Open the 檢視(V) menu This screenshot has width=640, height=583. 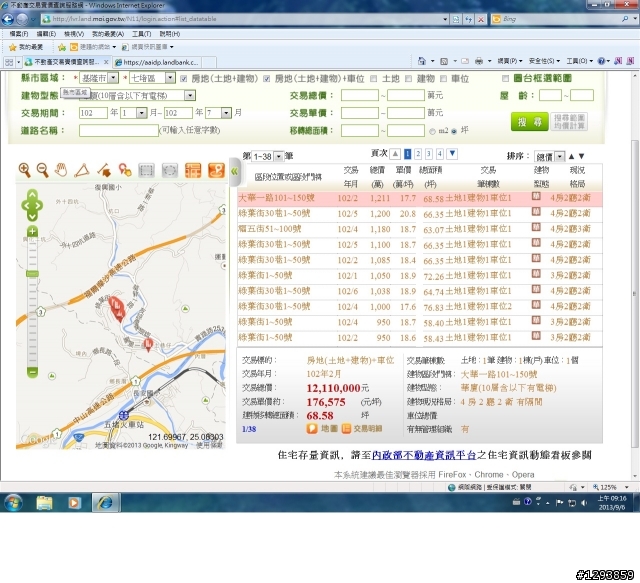click(73, 34)
